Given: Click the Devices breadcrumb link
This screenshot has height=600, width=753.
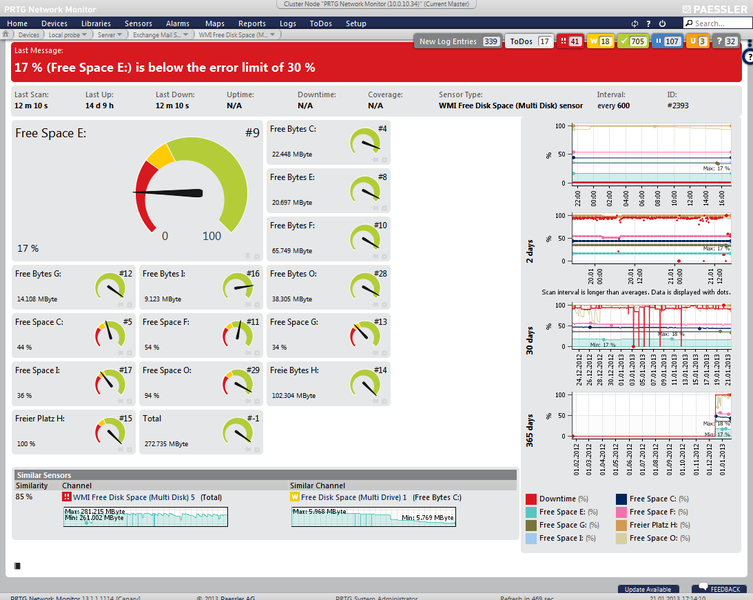Looking at the screenshot, I should click(29, 35).
